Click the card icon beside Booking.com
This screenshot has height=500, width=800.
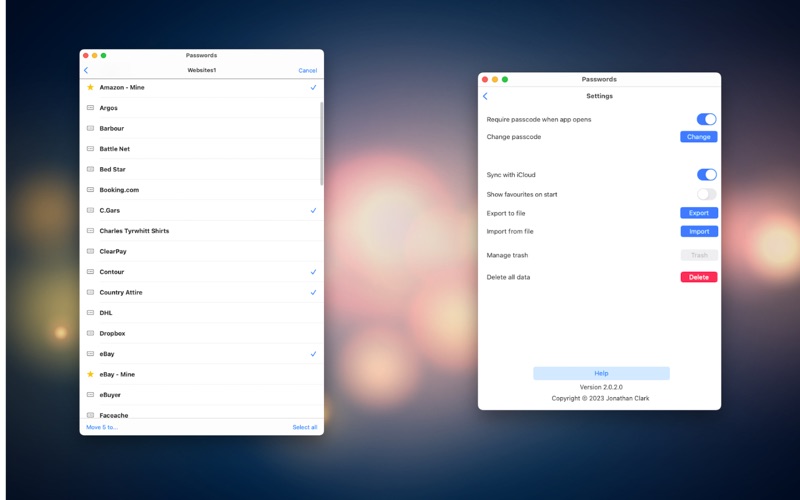coord(90,189)
